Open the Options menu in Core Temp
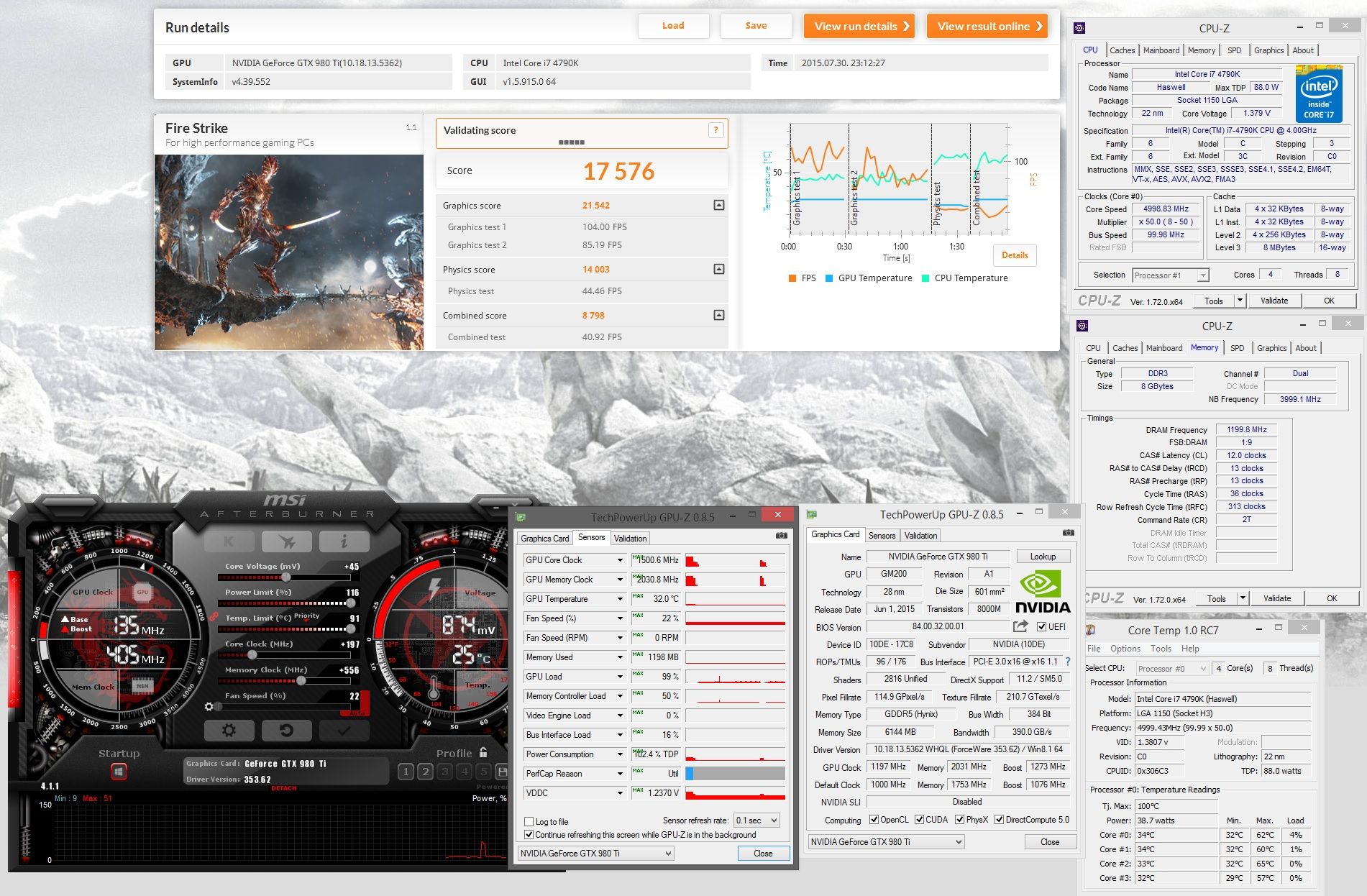The height and width of the screenshot is (896, 1367). pos(1125,649)
